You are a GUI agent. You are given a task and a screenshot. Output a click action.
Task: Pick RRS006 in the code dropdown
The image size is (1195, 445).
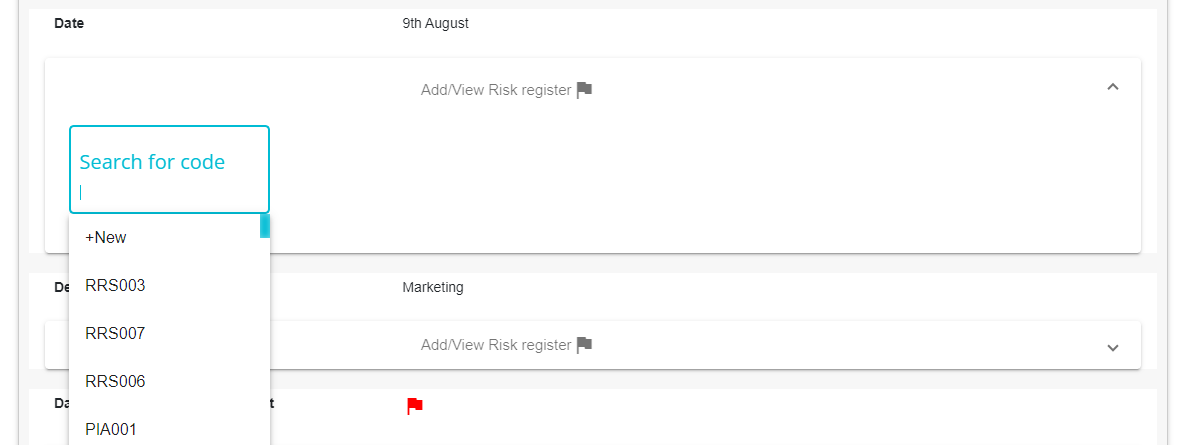(165, 382)
